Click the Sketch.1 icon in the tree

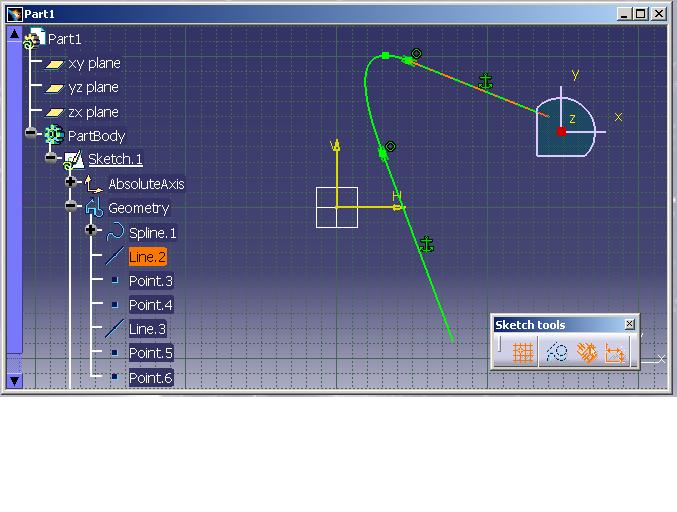pos(73,160)
